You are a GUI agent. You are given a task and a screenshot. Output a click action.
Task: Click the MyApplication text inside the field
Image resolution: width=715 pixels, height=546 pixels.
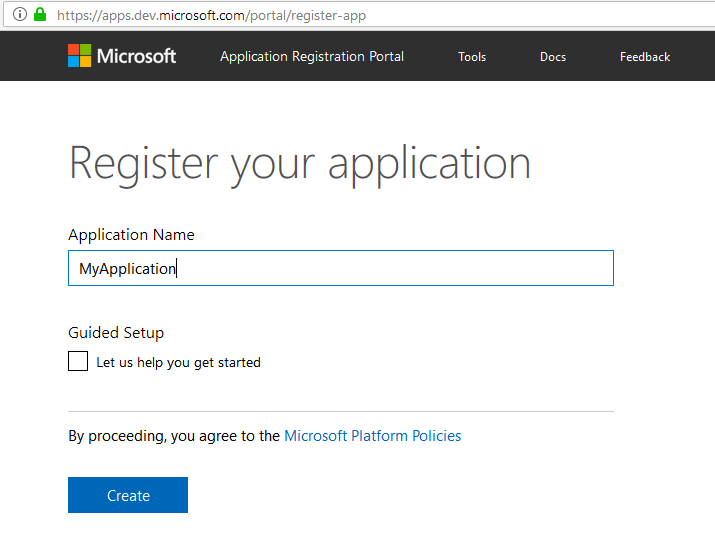click(127, 269)
